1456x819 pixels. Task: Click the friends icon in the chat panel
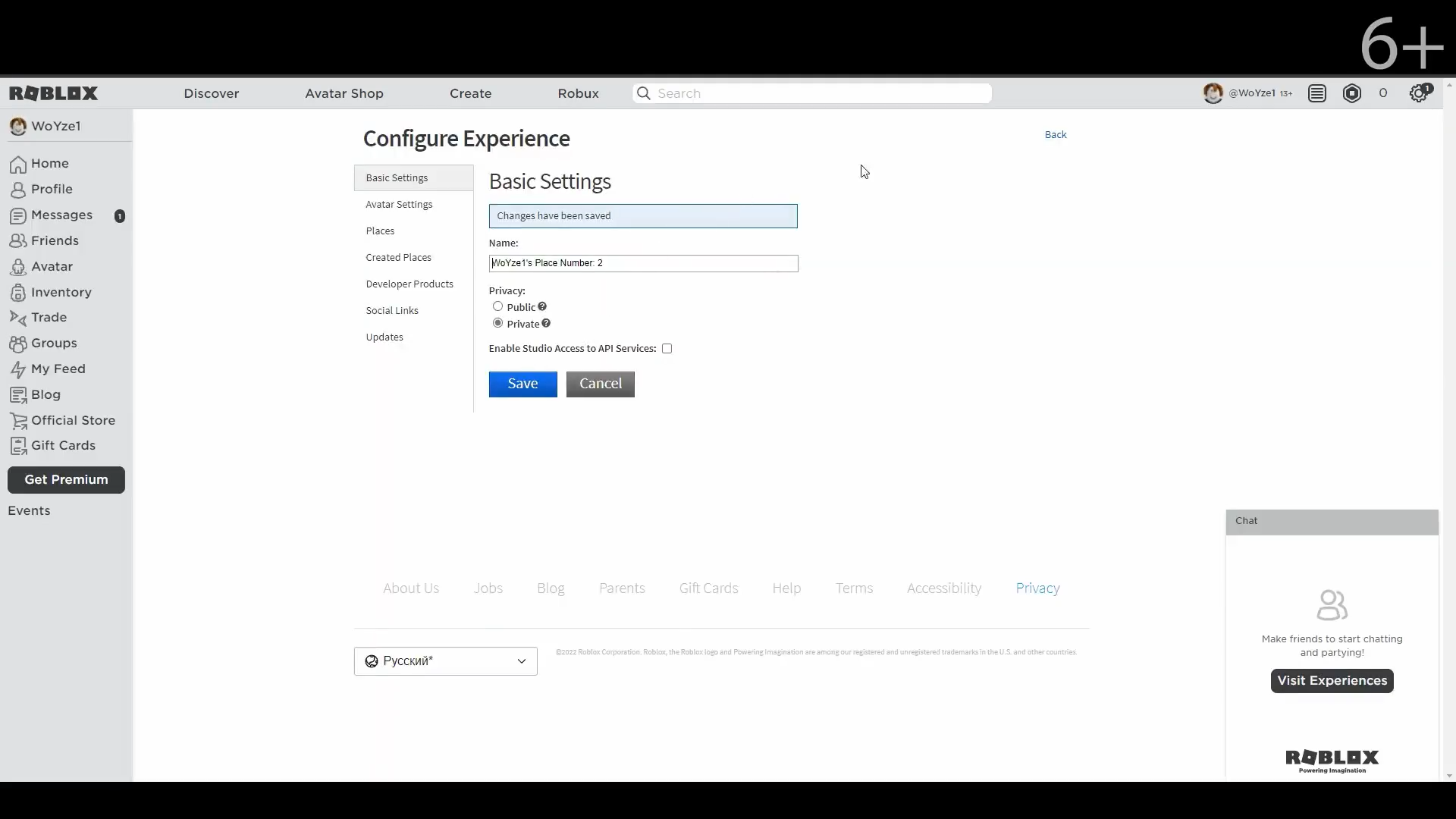point(1332,605)
